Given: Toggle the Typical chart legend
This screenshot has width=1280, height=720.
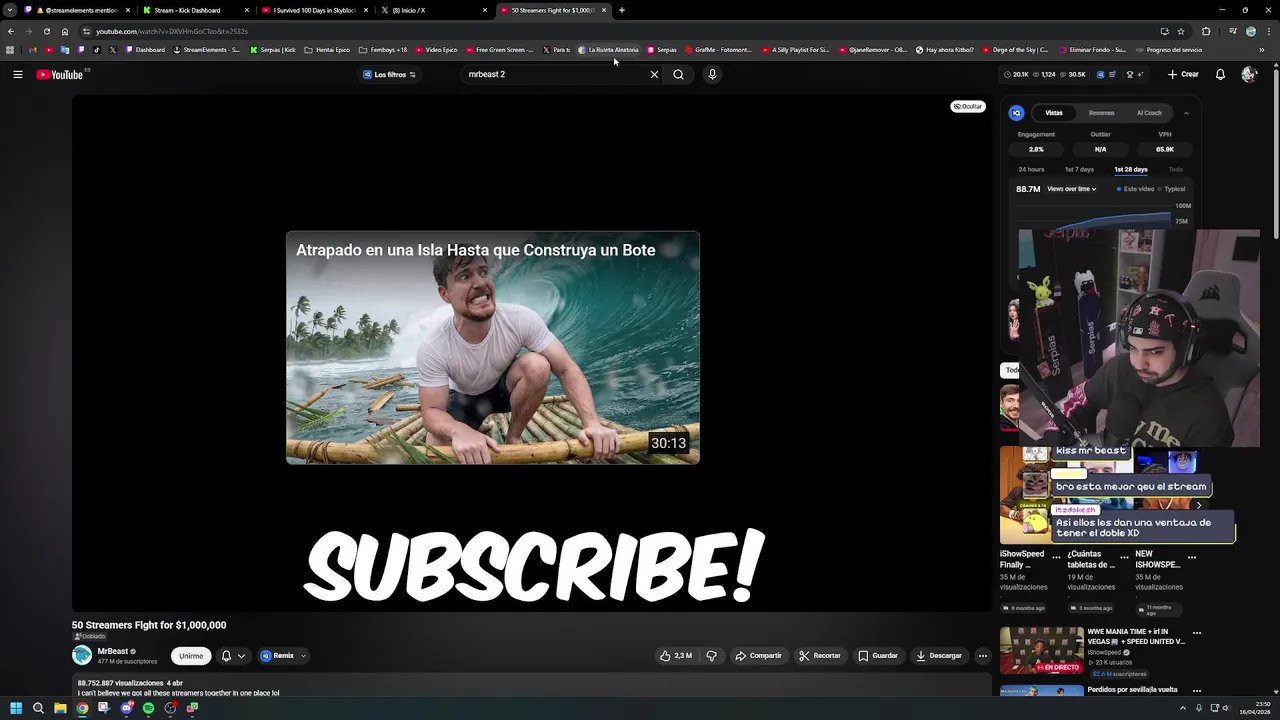Looking at the screenshot, I should pyautogui.click(x=1171, y=189).
